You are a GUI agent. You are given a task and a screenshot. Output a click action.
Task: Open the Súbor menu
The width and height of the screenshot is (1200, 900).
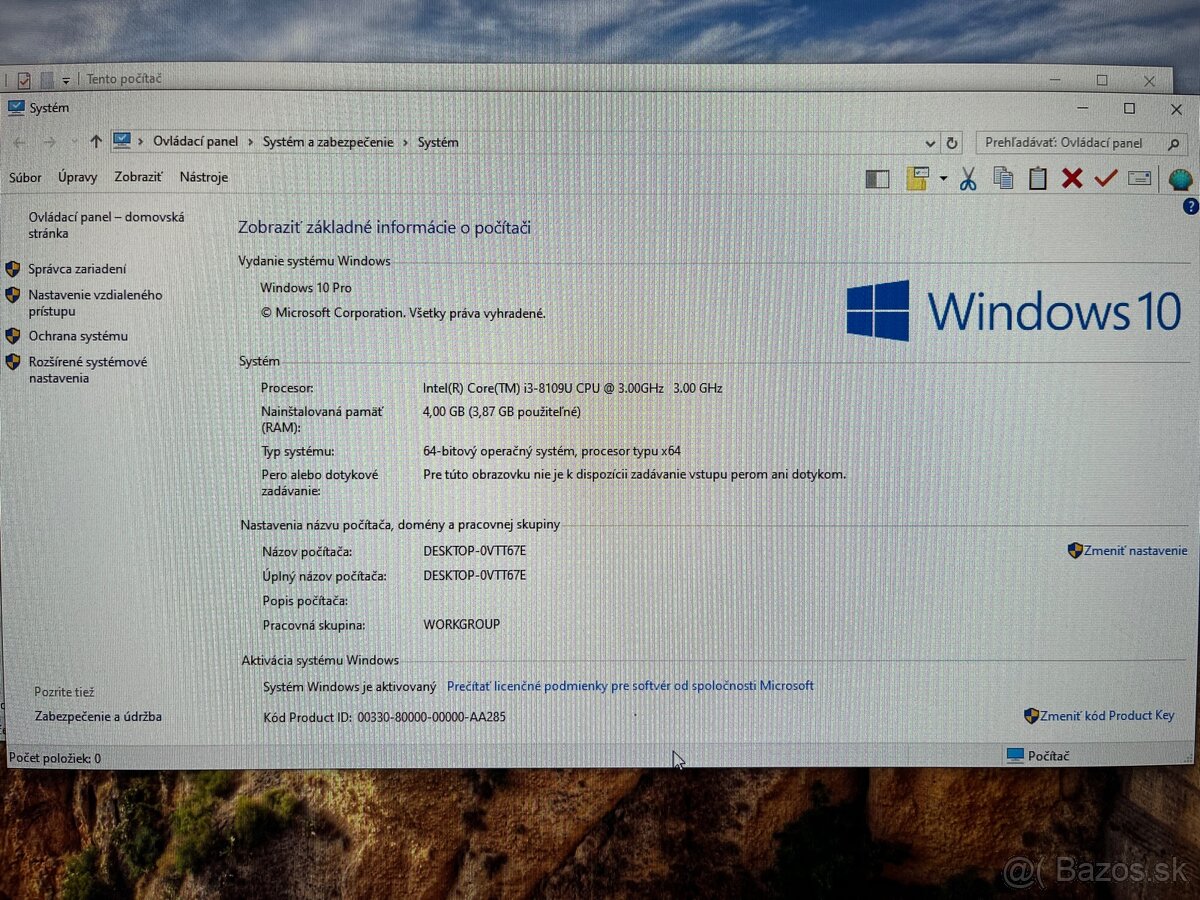point(25,177)
